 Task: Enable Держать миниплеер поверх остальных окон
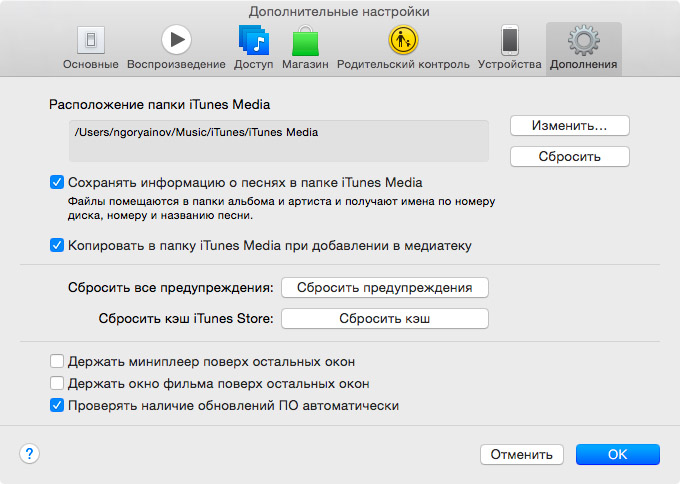(x=56, y=362)
